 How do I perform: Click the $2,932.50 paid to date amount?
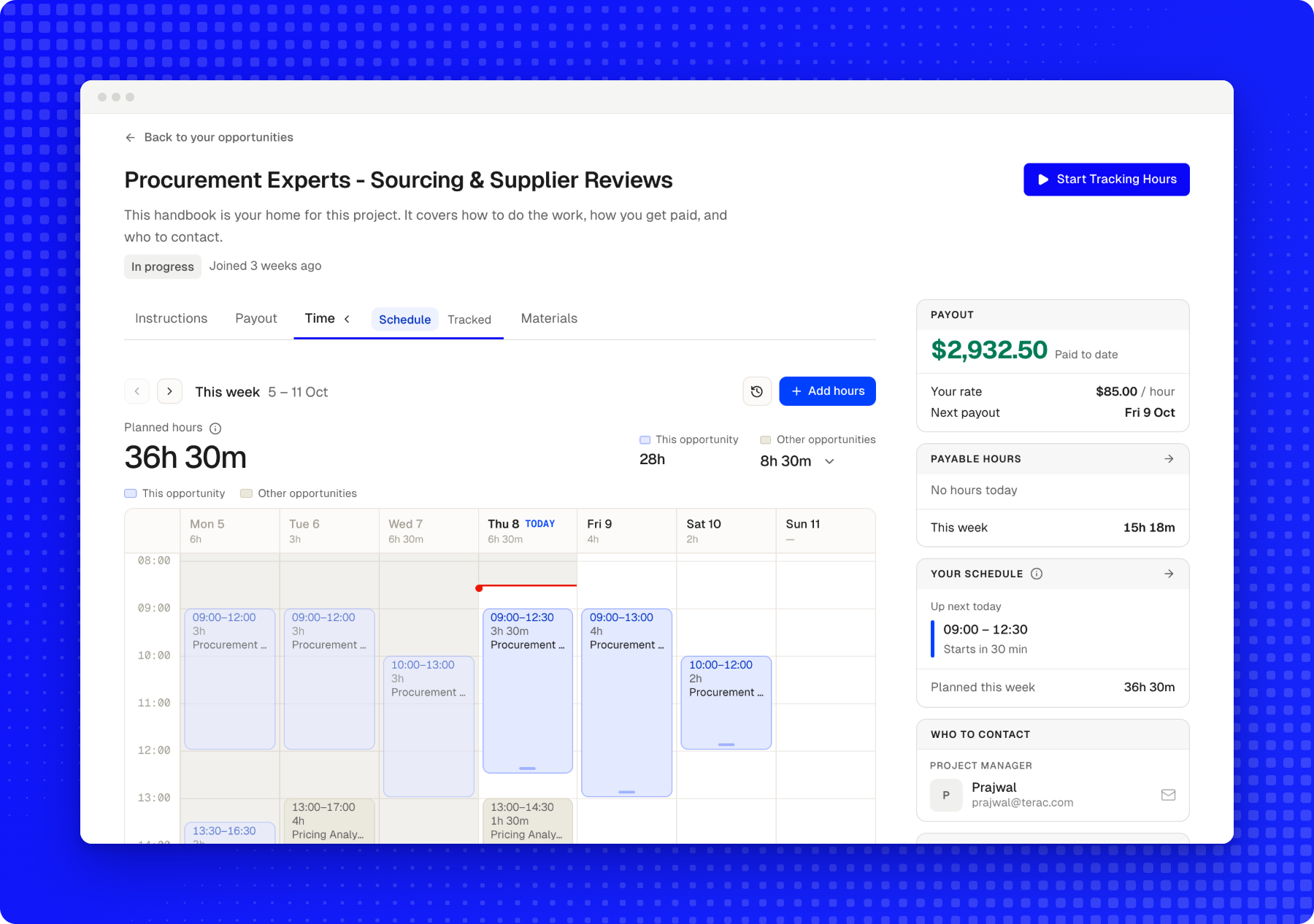[989, 350]
